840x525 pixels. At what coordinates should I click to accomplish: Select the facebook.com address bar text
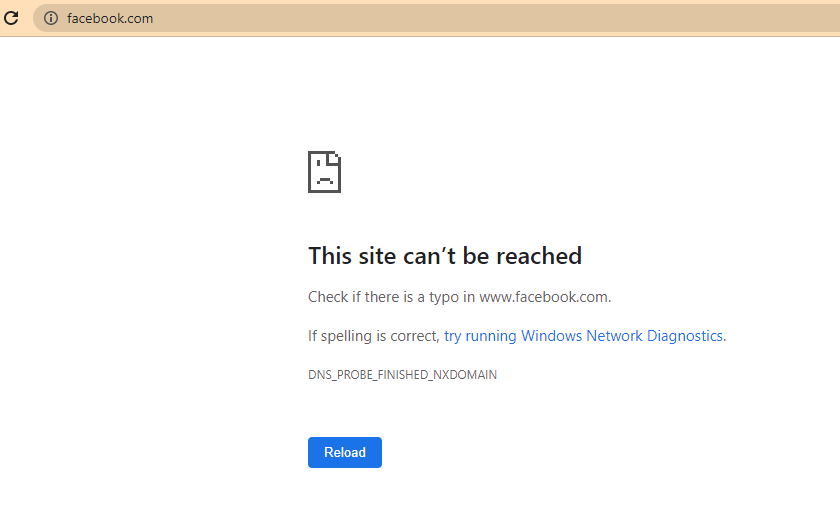(x=110, y=18)
